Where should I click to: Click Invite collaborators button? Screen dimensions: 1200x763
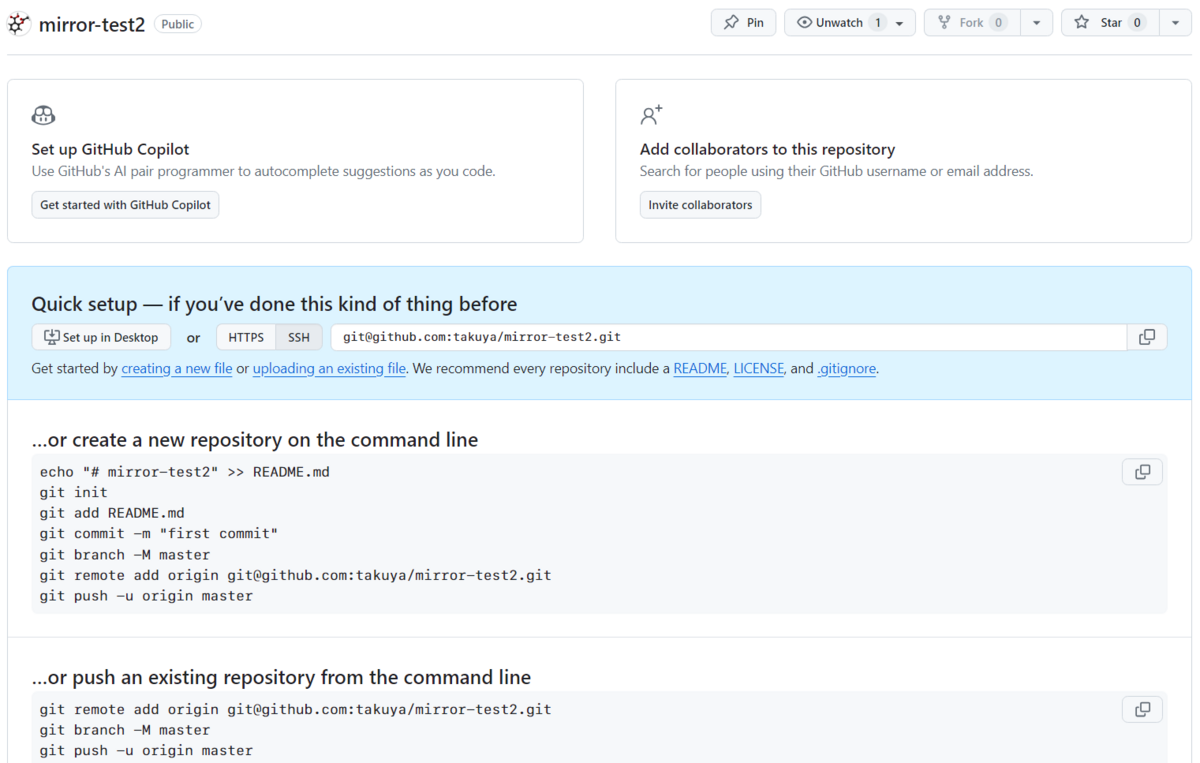700,205
